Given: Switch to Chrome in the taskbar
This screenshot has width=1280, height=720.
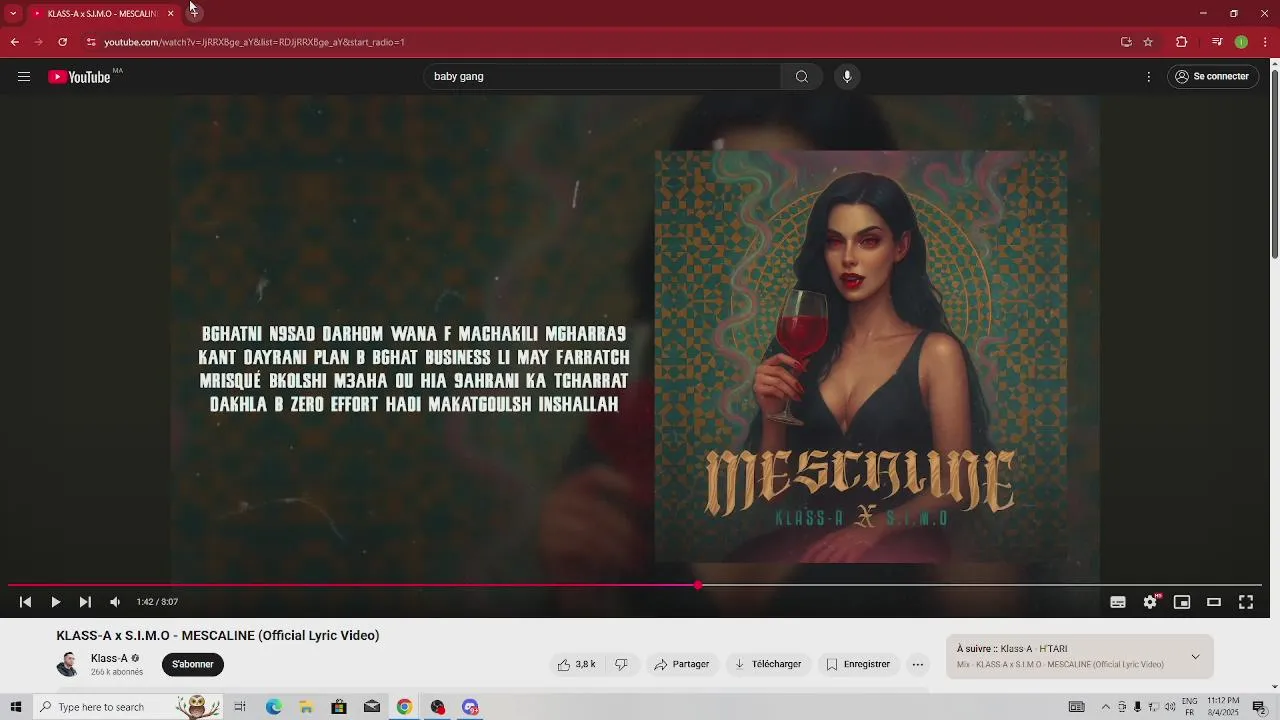Looking at the screenshot, I should [x=404, y=707].
